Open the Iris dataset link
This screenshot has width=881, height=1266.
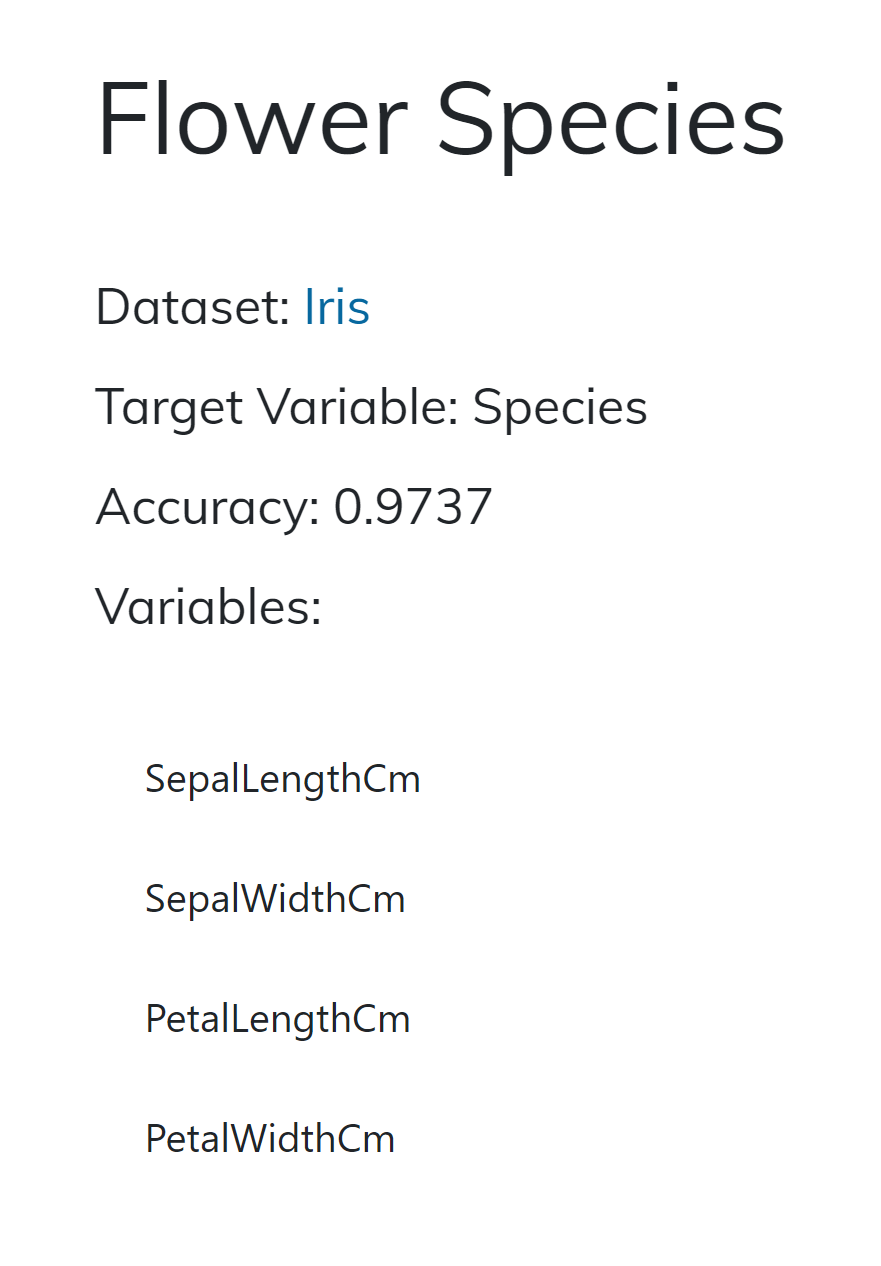coord(337,307)
